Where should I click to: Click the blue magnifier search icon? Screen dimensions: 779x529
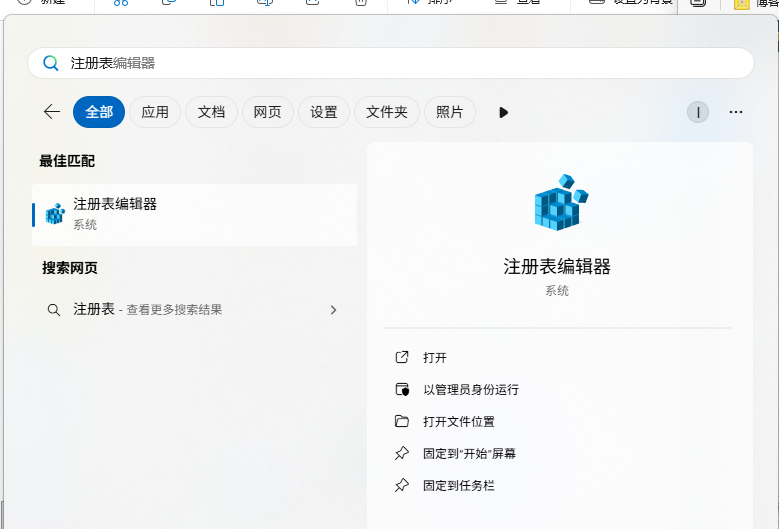[x=51, y=63]
